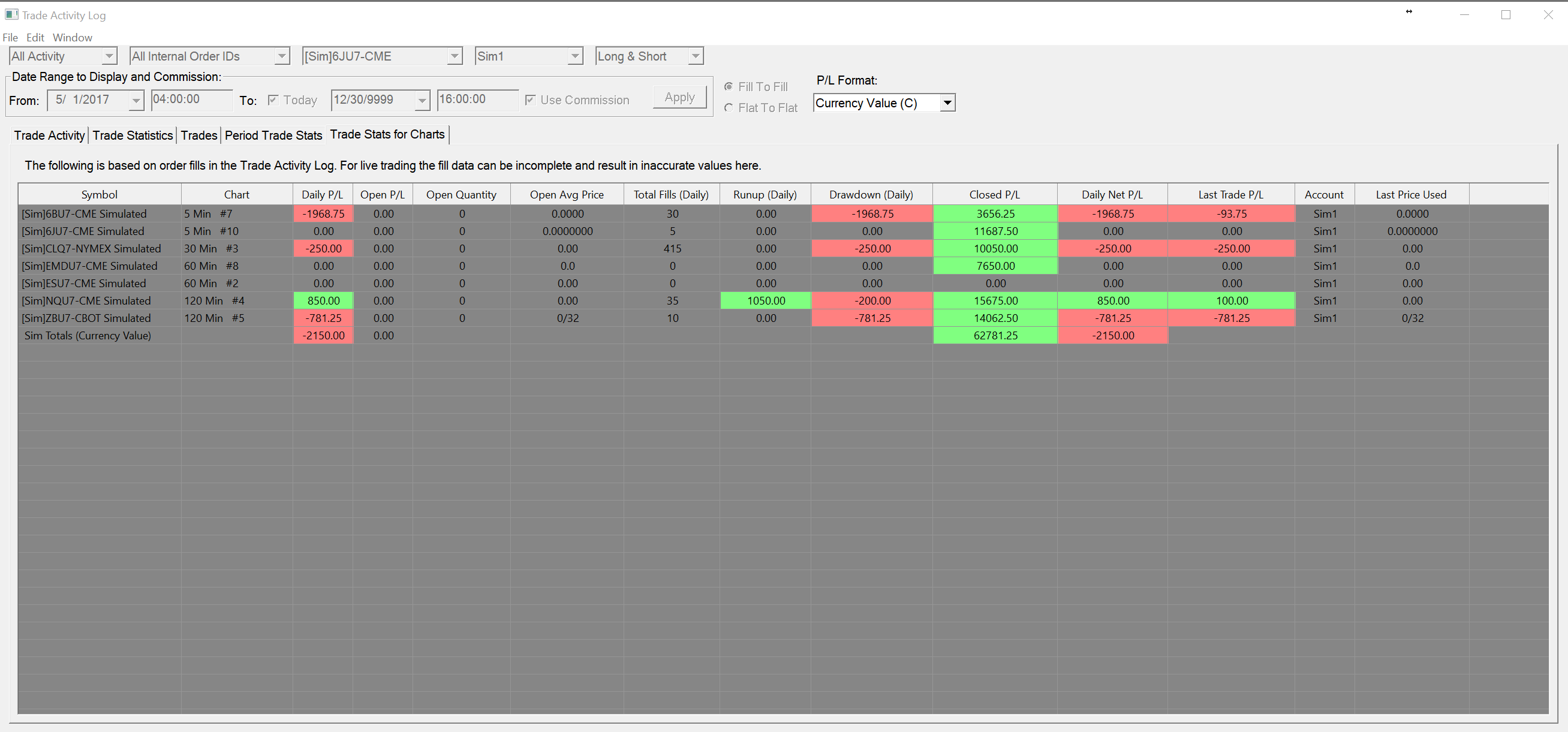Click the Closed P/L column header
This screenshot has width=1568, height=732.
[994, 194]
